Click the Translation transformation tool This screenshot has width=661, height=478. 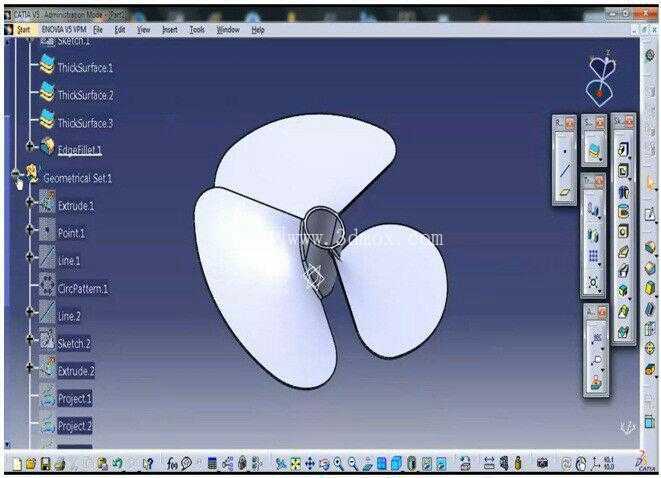[593, 208]
